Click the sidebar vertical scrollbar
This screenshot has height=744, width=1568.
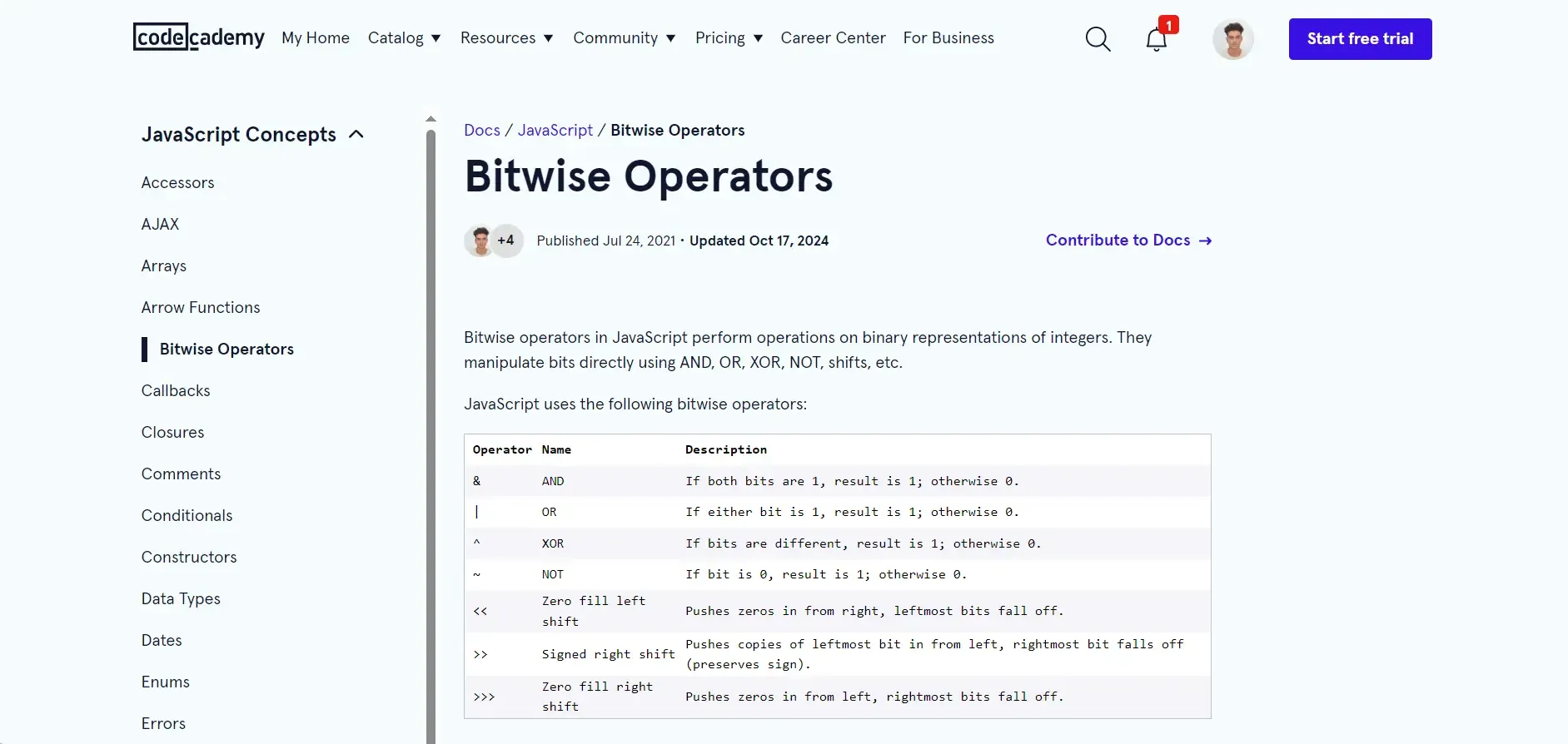coord(431,416)
